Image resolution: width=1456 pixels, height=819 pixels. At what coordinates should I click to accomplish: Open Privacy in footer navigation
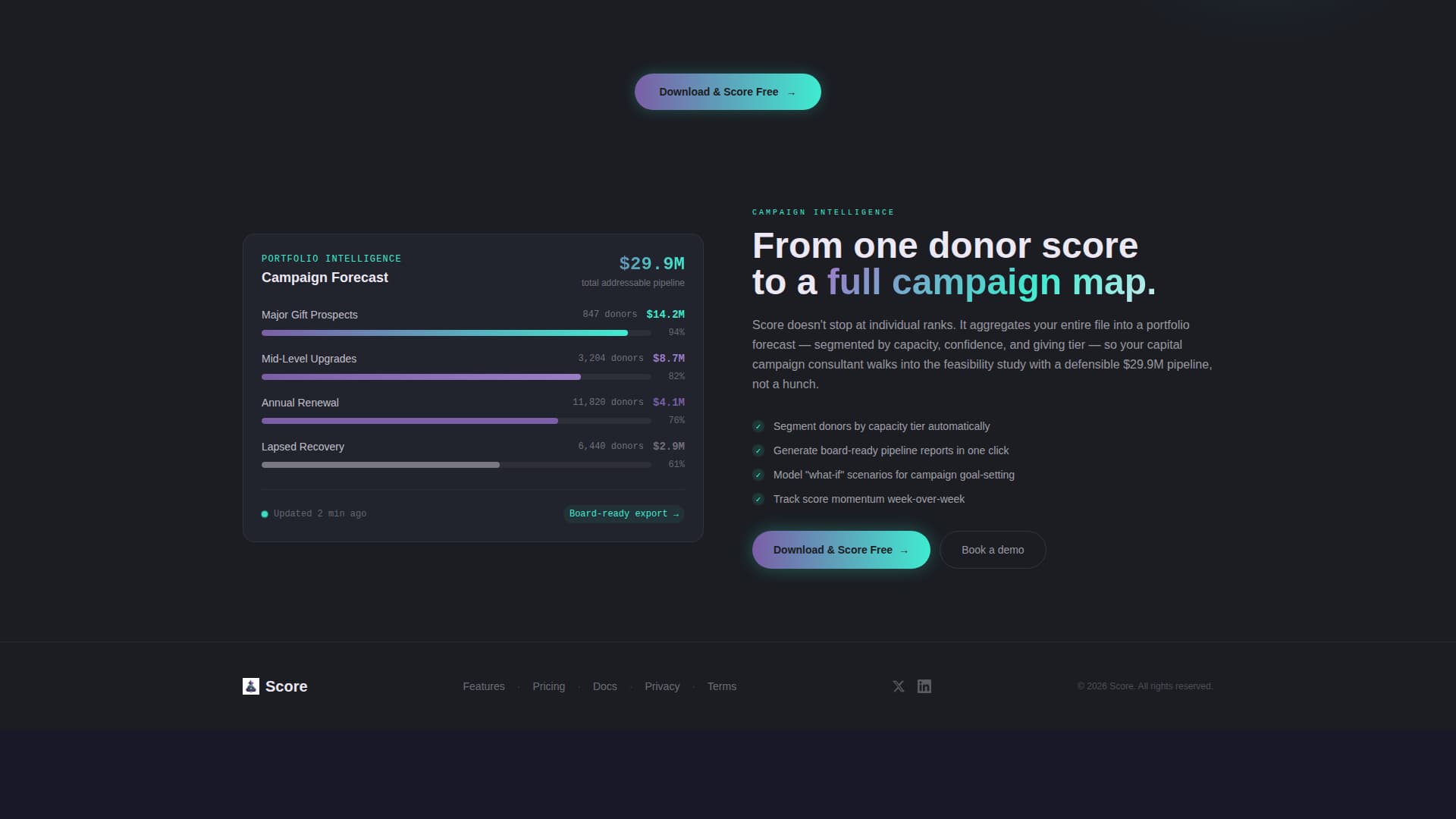coord(662,686)
